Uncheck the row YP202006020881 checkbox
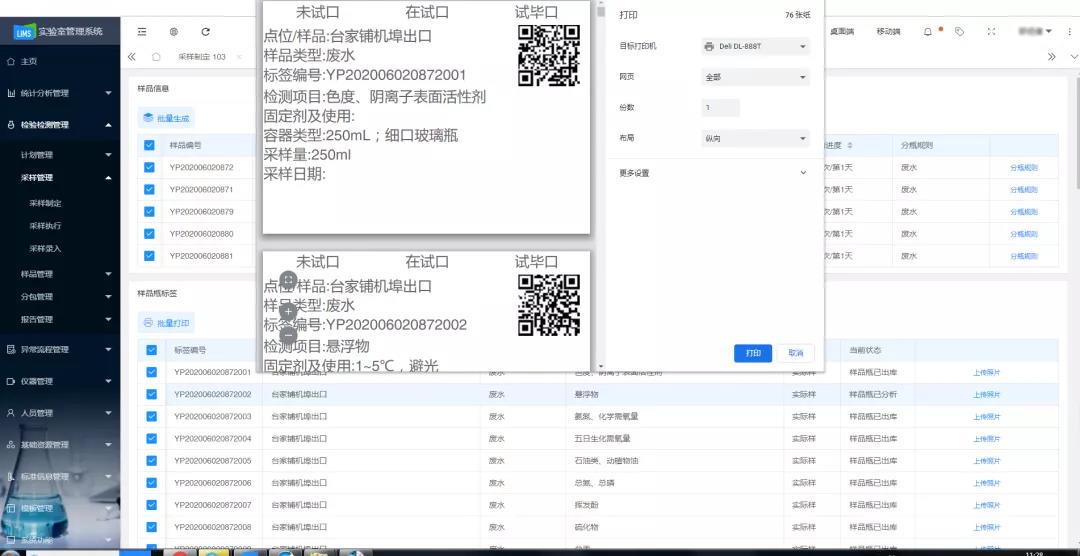This screenshot has width=1080, height=556. (149, 256)
